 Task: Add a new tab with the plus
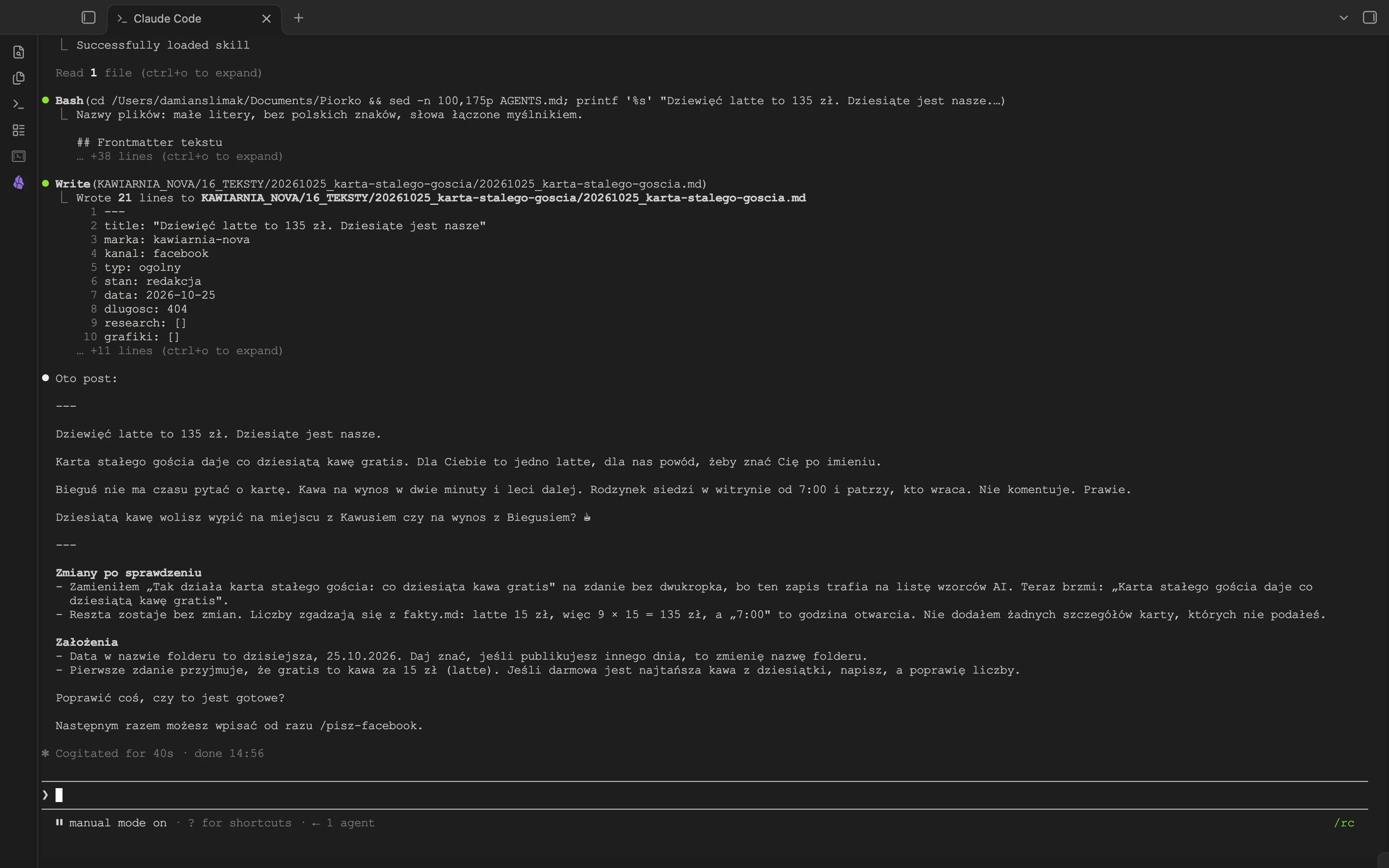pos(299,18)
